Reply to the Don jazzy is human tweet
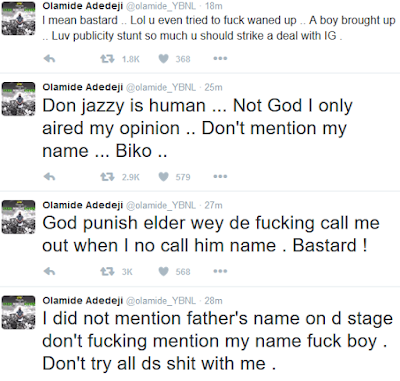The height and width of the screenshot is (381, 400). (49, 177)
